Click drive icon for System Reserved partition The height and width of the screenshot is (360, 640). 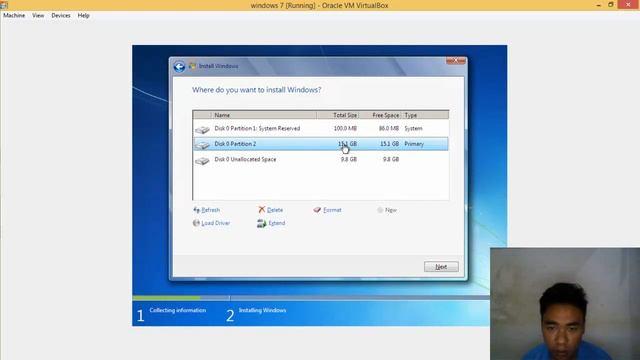(x=202, y=129)
